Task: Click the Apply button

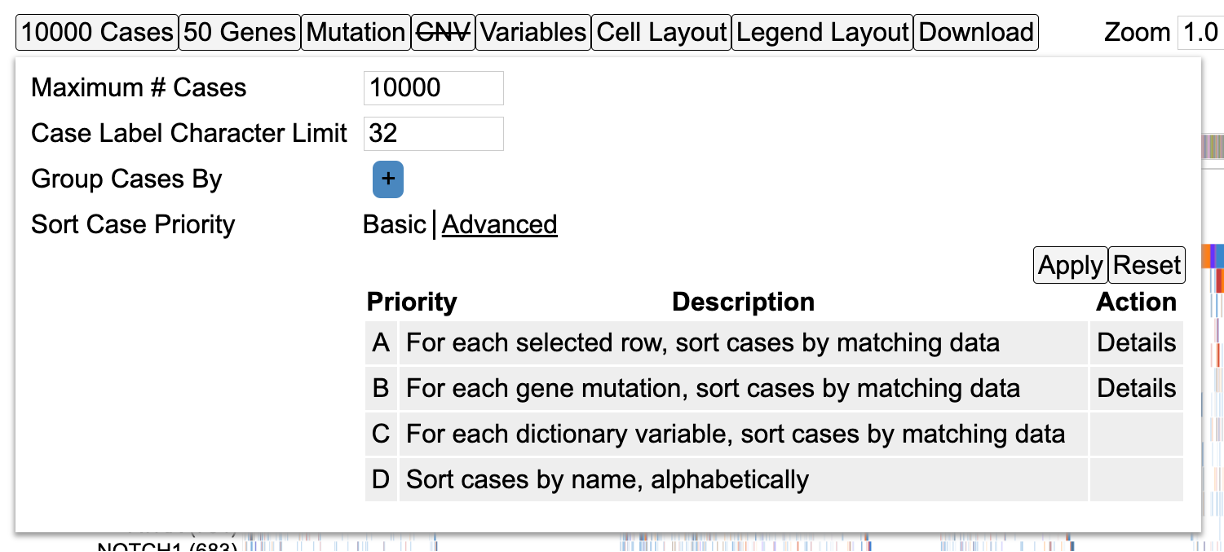Action: pyautogui.click(x=1070, y=266)
